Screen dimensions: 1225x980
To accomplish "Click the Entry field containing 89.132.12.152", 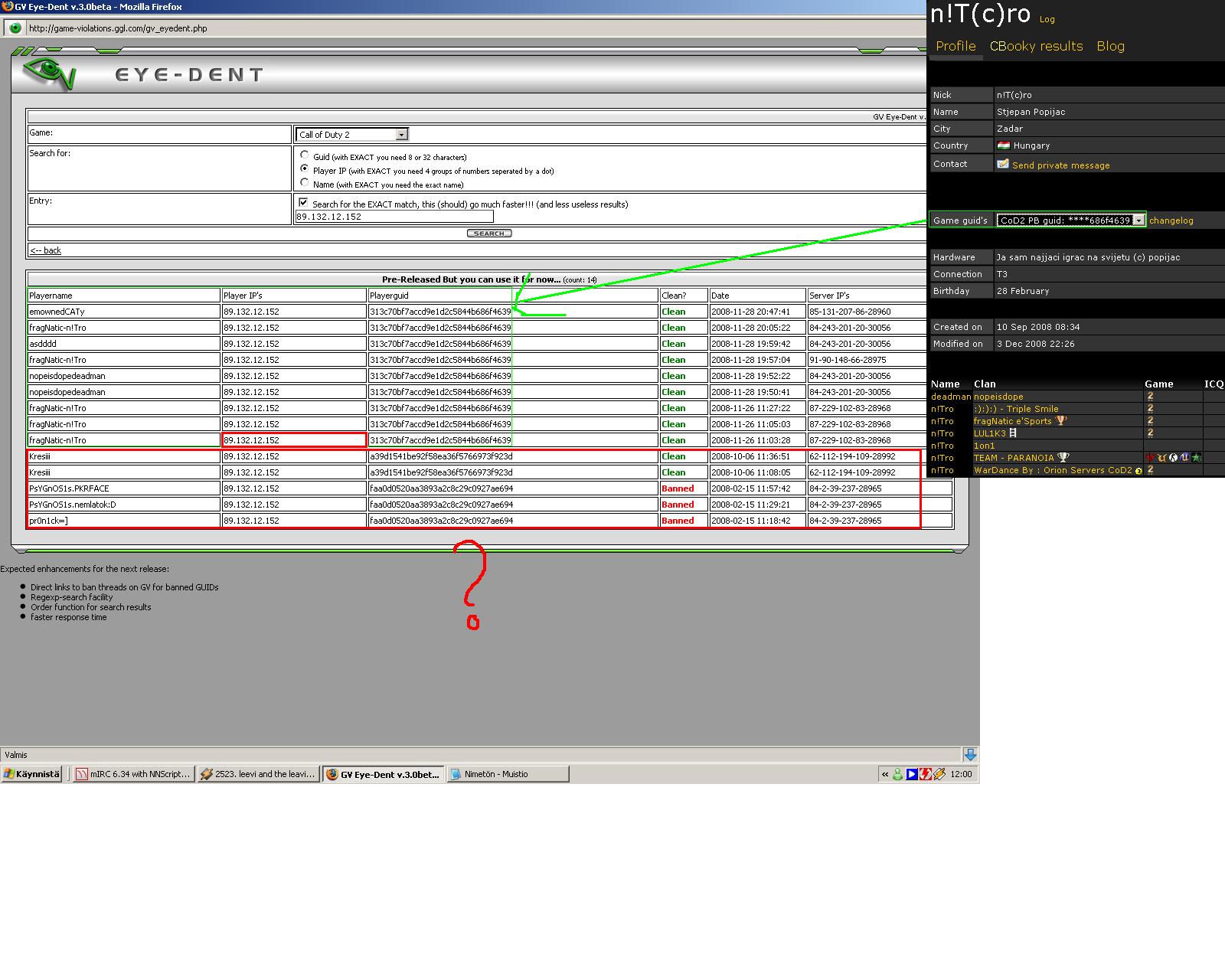I will [394, 217].
